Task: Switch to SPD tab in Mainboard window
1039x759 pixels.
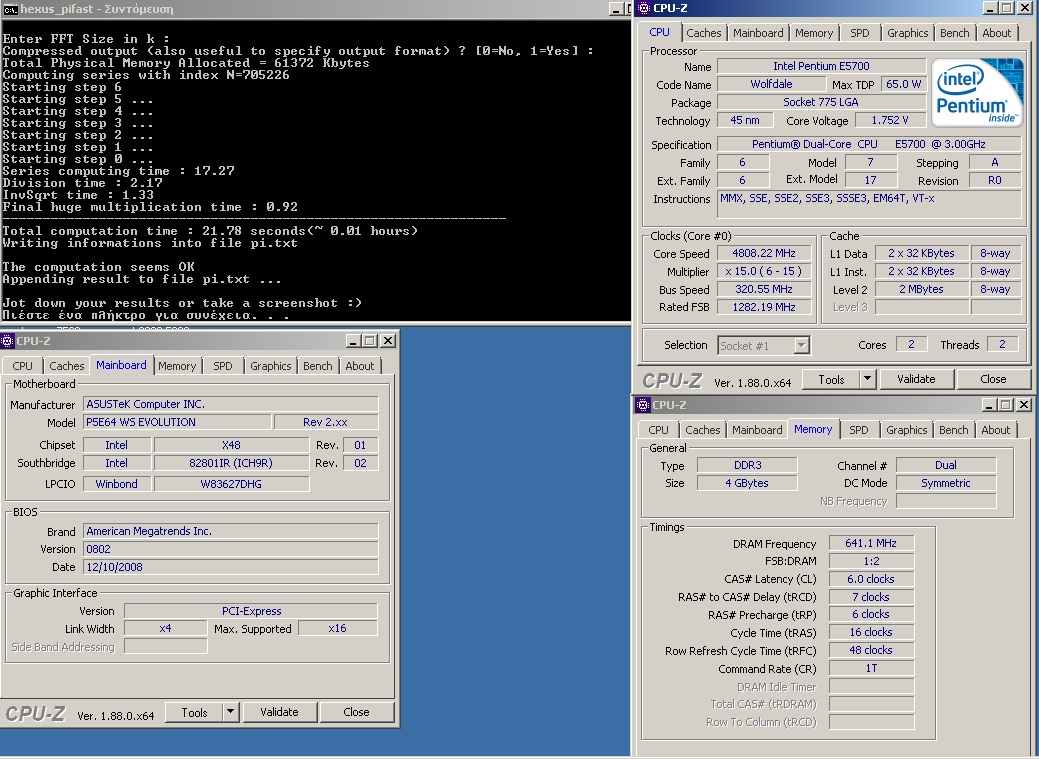Action: (223, 366)
